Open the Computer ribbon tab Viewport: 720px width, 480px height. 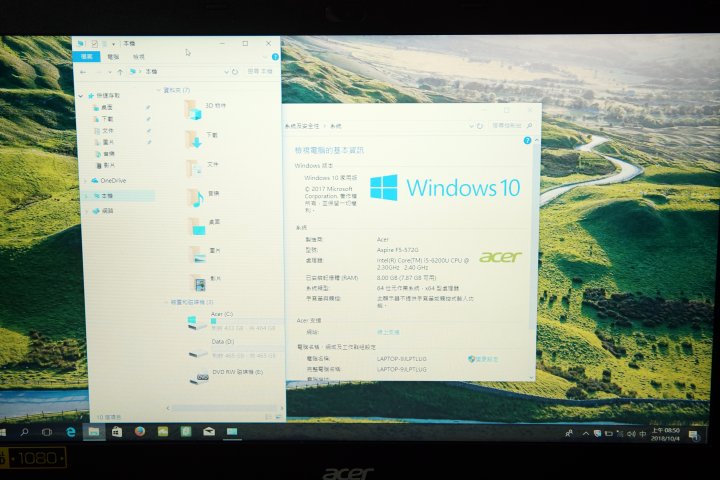click(x=113, y=57)
